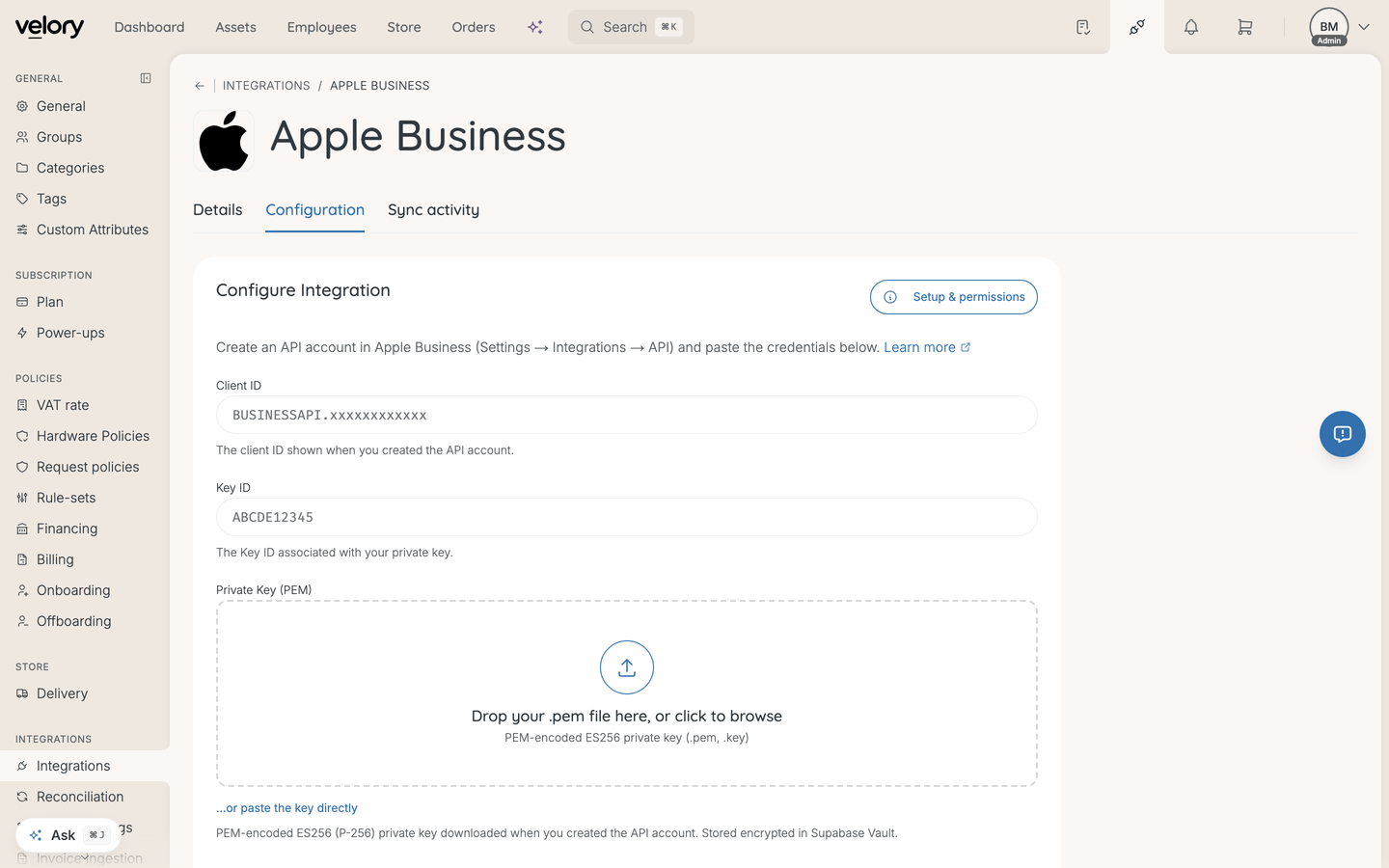Open the Assets menu
This screenshot has width=1389, height=868.
[235, 27]
